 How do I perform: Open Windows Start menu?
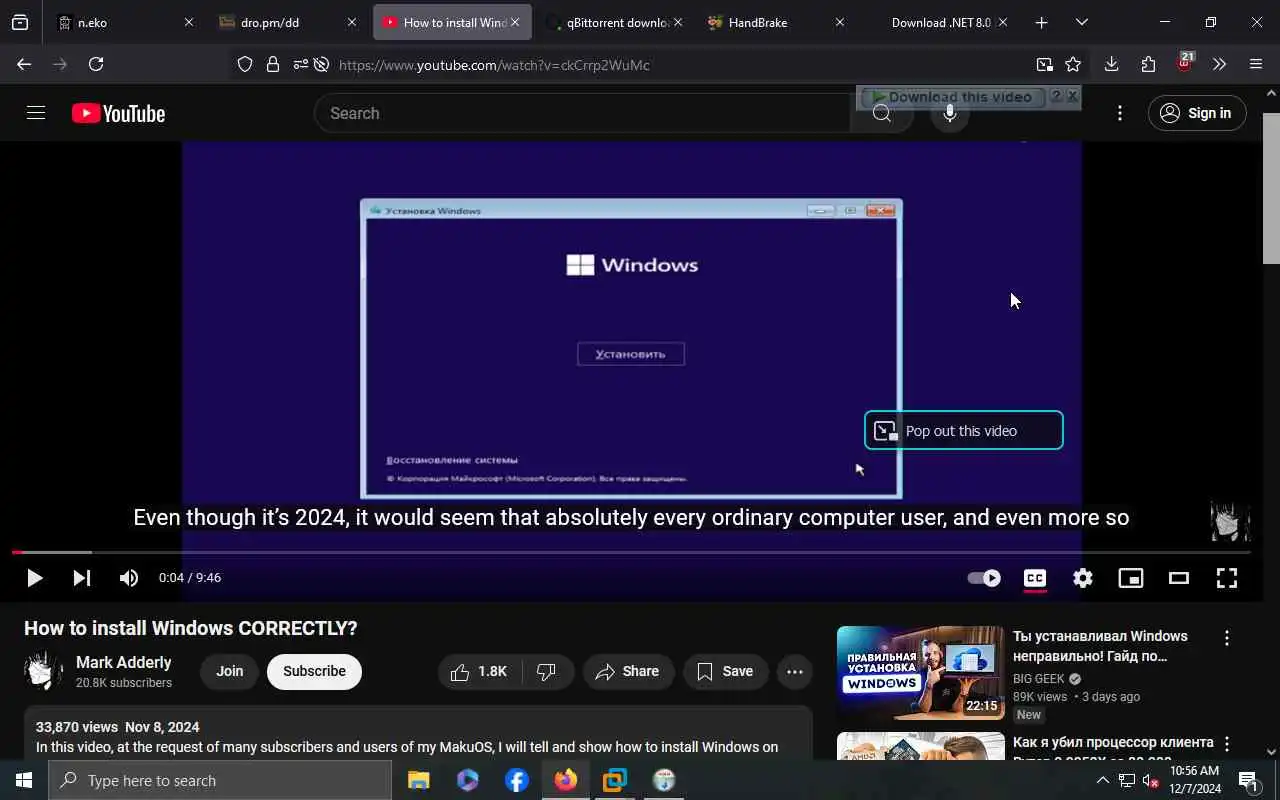pyautogui.click(x=24, y=780)
